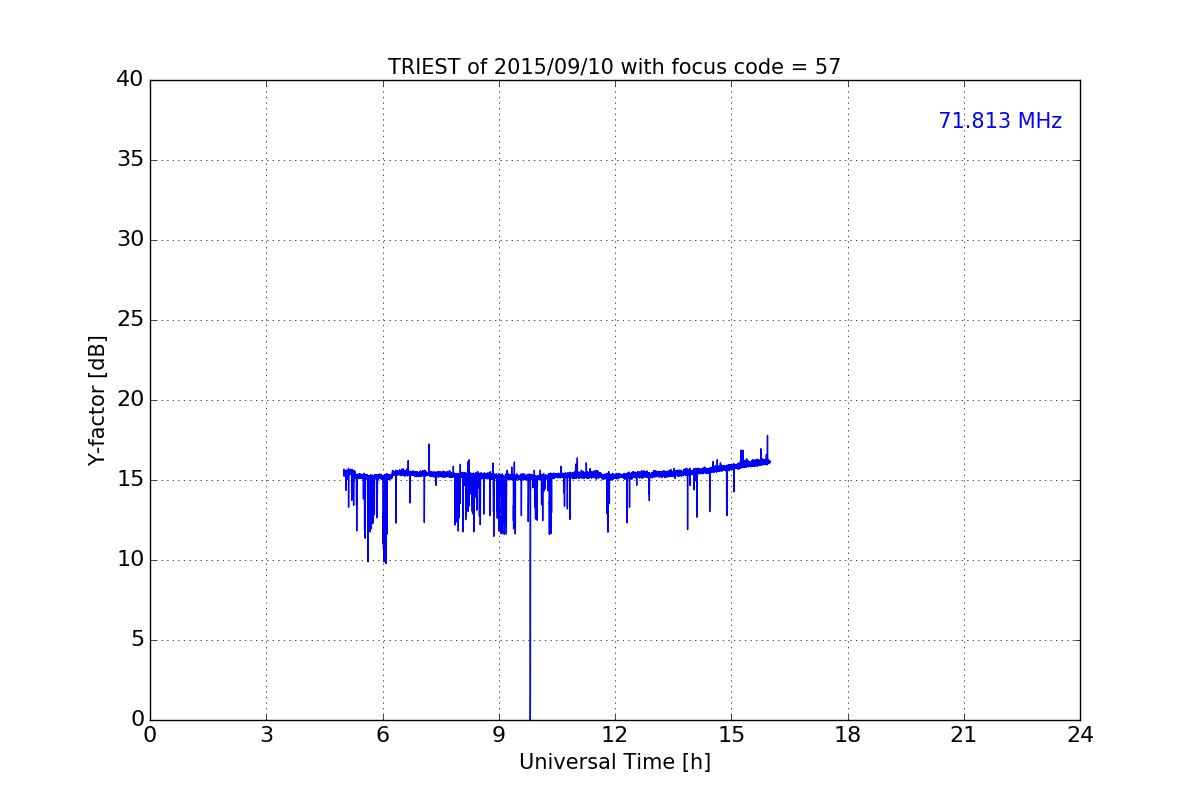Select the 71.813 MHz frequency label

click(x=1000, y=121)
